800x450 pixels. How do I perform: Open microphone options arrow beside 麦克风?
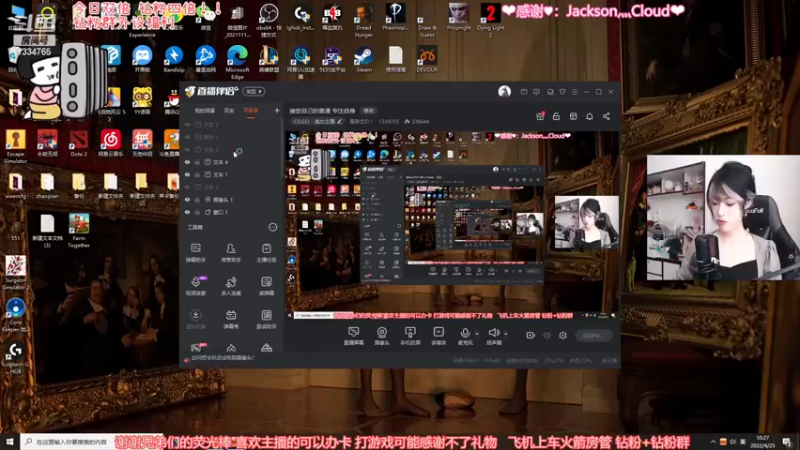click(x=477, y=334)
